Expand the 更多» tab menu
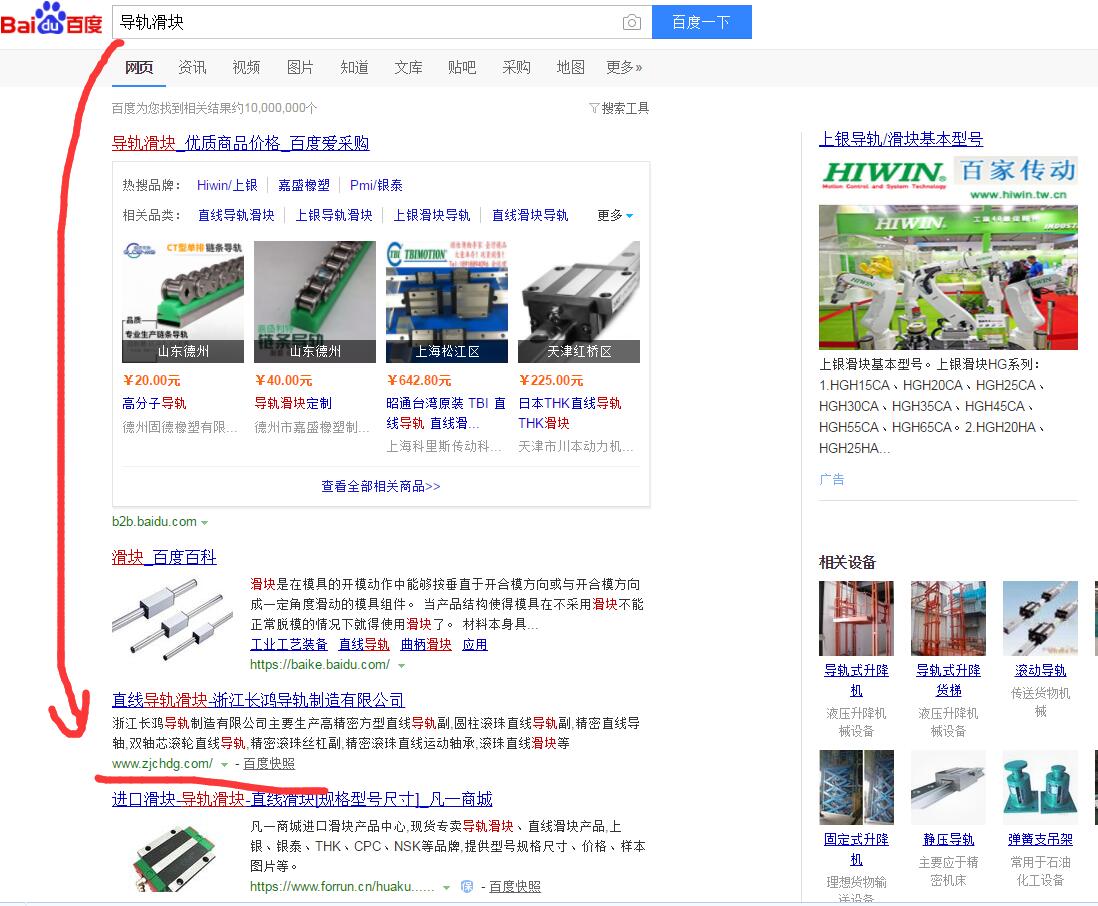Screen dimensions: 1098x906 624,67
